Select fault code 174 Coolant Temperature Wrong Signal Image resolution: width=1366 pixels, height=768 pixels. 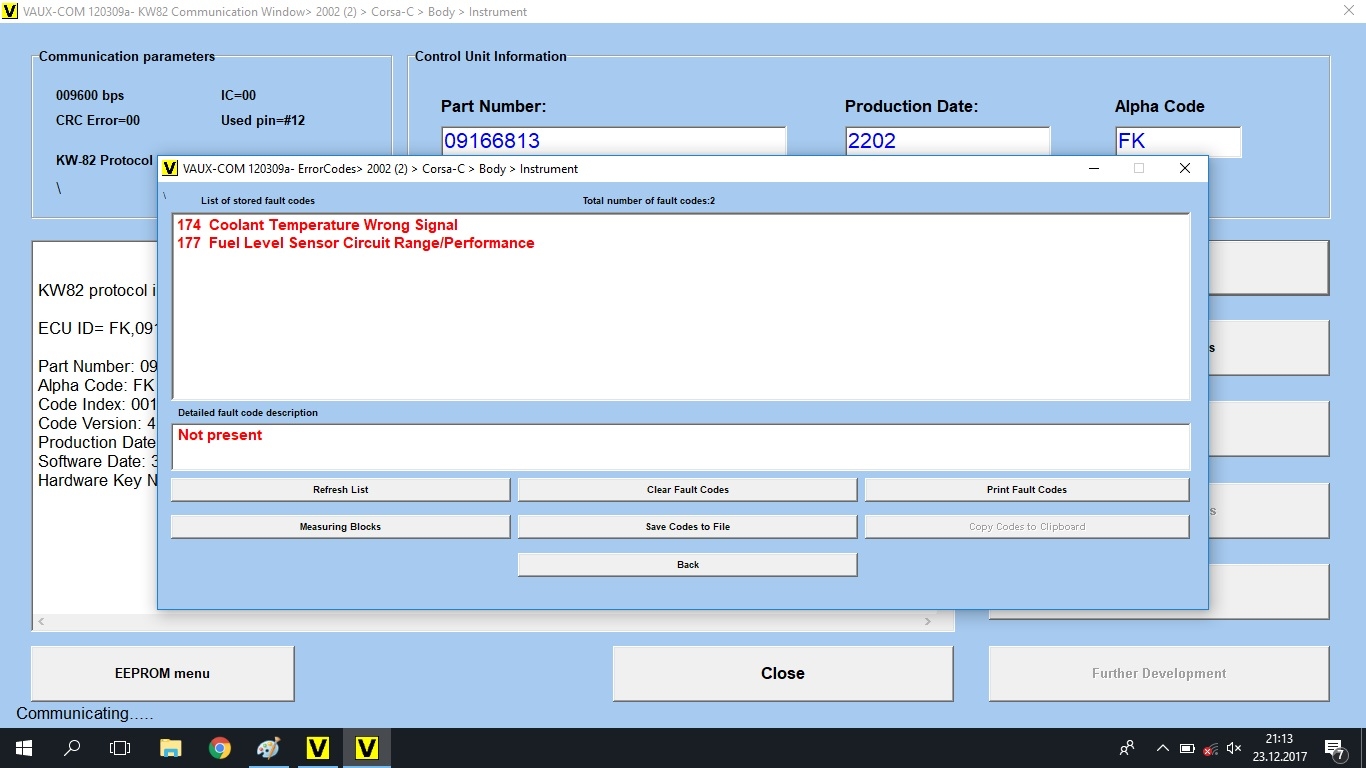[317, 225]
